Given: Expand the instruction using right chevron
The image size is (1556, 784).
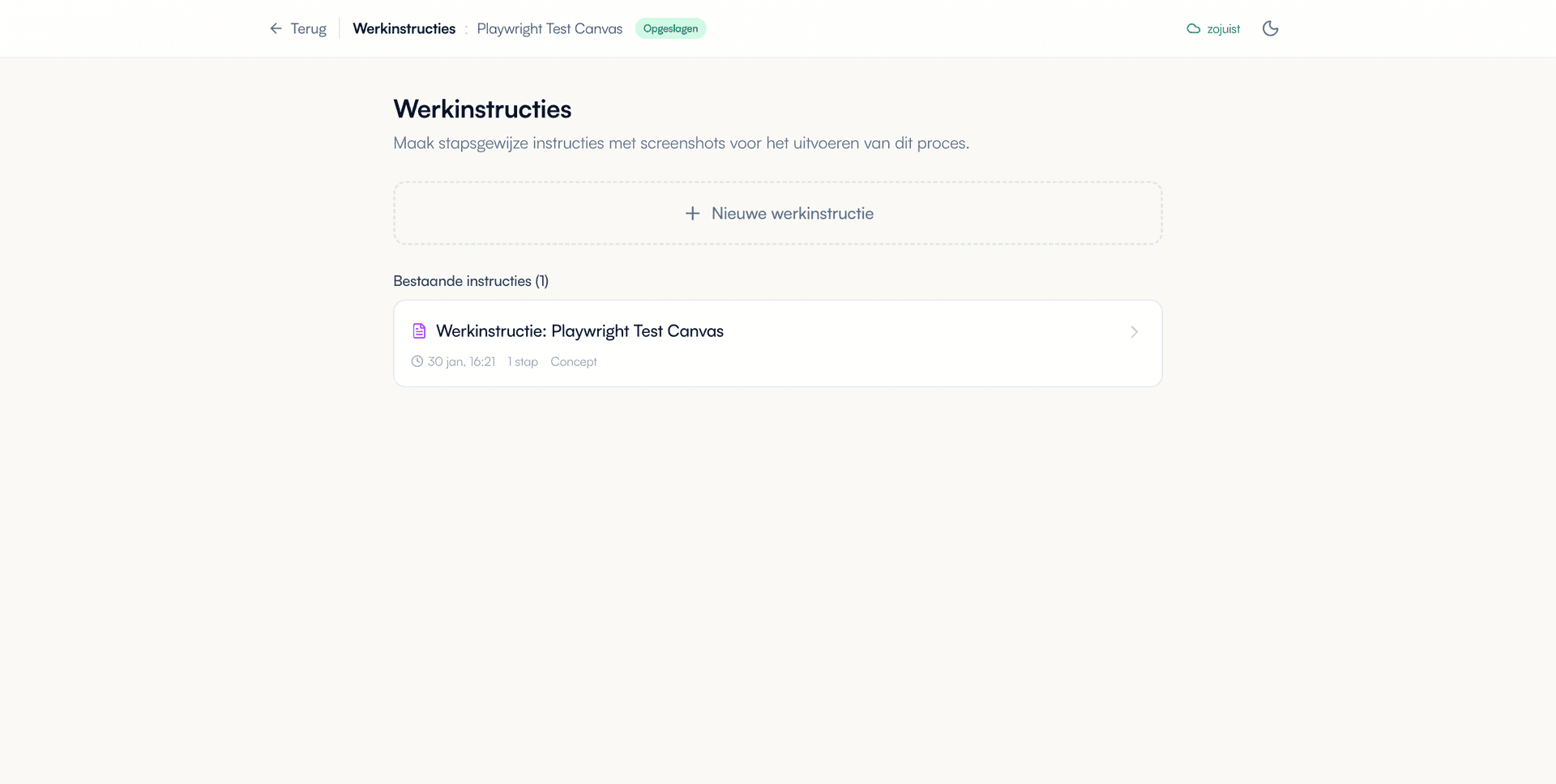Looking at the screenshot, I should point(1134,332).
